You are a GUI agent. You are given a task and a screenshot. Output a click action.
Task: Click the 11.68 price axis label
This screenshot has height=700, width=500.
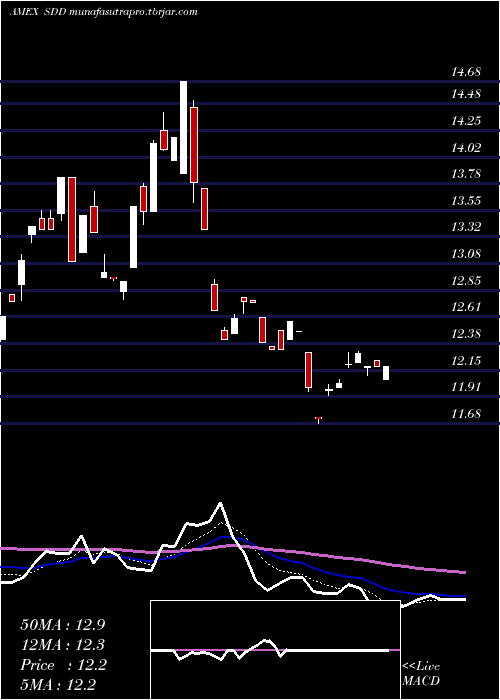point(466,413)
